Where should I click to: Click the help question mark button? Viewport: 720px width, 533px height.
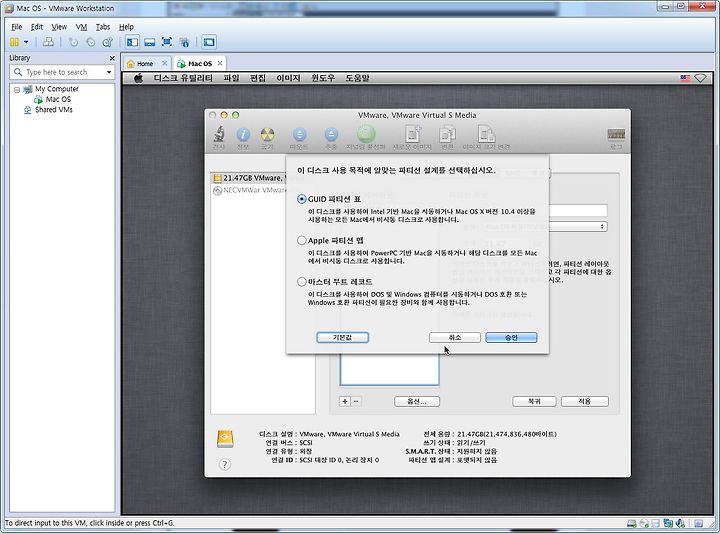pos(225,465)
